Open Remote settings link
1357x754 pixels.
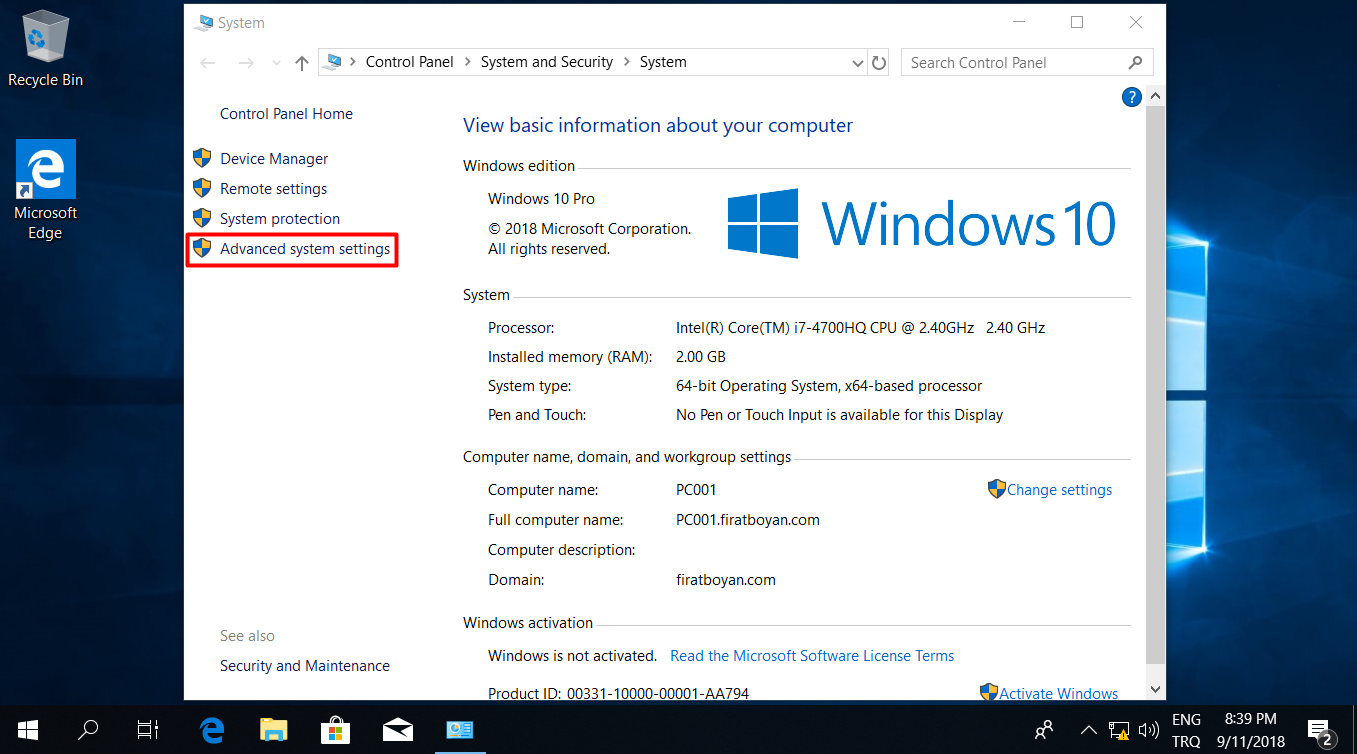pyautogui.click(x=273, y=188)
